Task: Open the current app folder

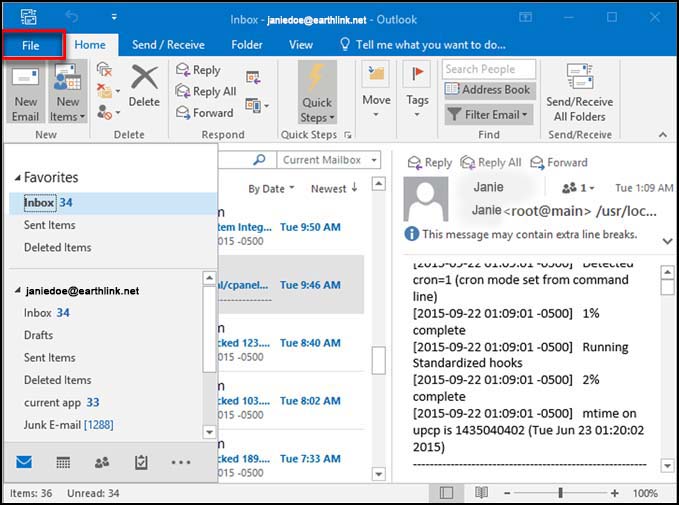Action: pyautogui.click(x=61, y=403)
